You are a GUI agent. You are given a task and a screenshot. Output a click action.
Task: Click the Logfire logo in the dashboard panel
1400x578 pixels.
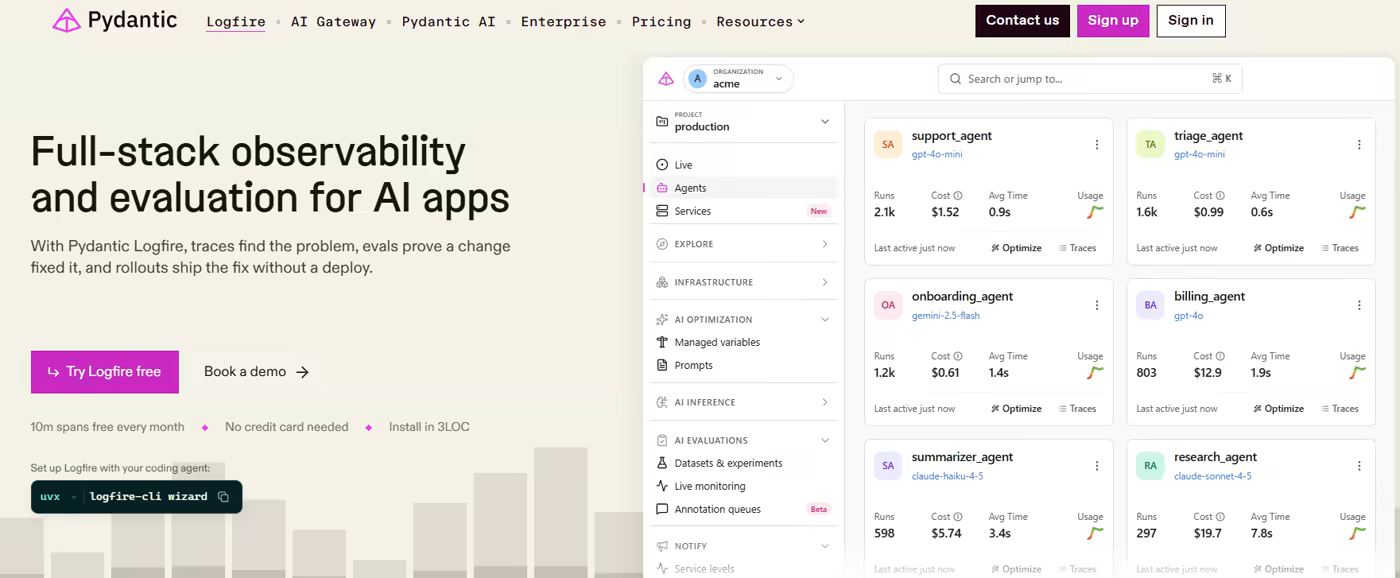point(666,79)
